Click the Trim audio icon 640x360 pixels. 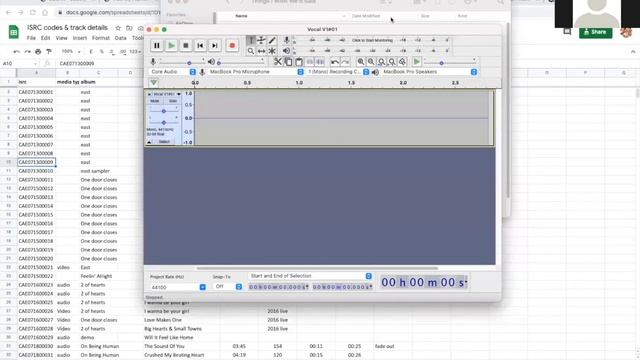[310, 62]
